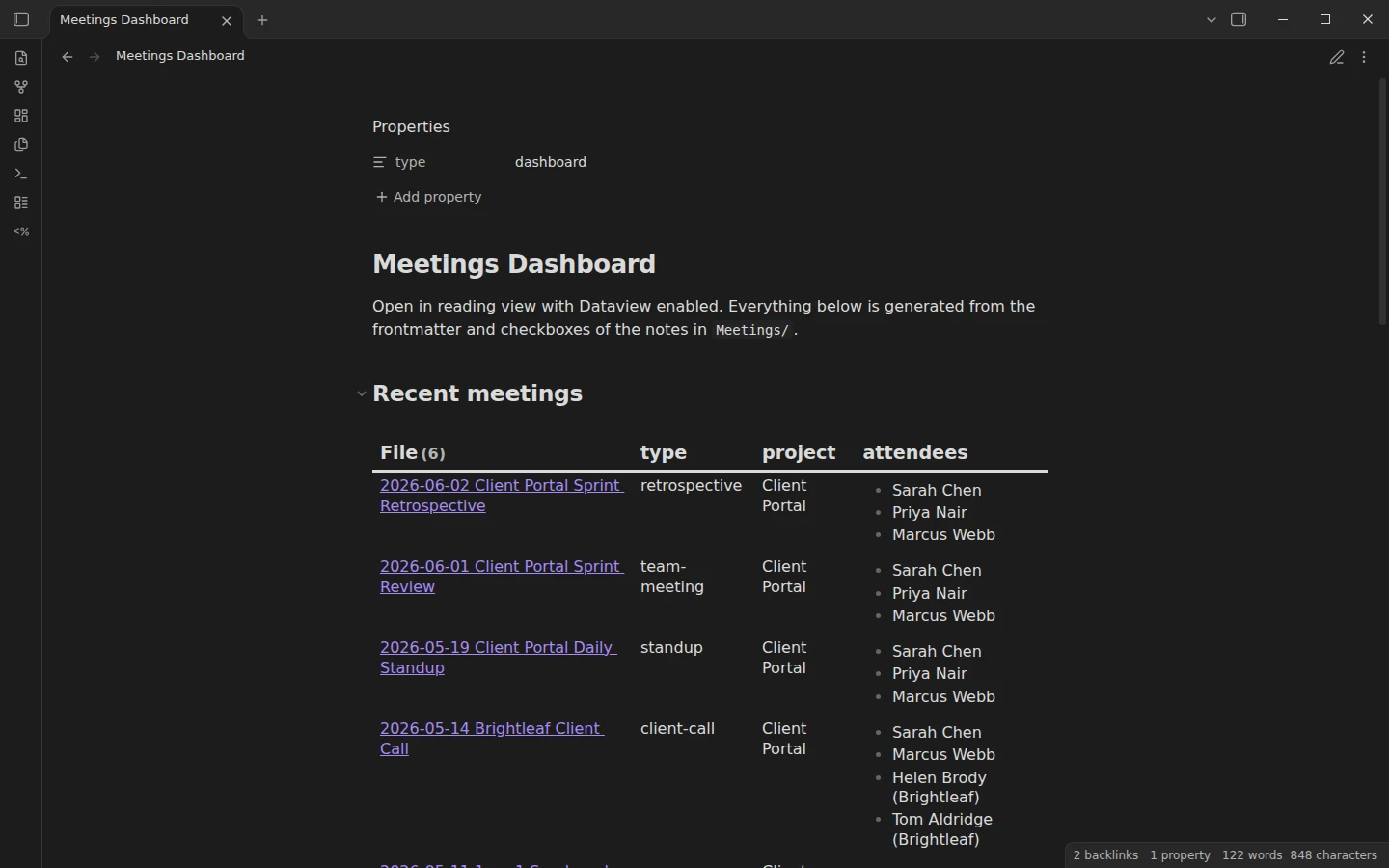
Task: Select the team-meeting type cell
Action: click(672, 577)
